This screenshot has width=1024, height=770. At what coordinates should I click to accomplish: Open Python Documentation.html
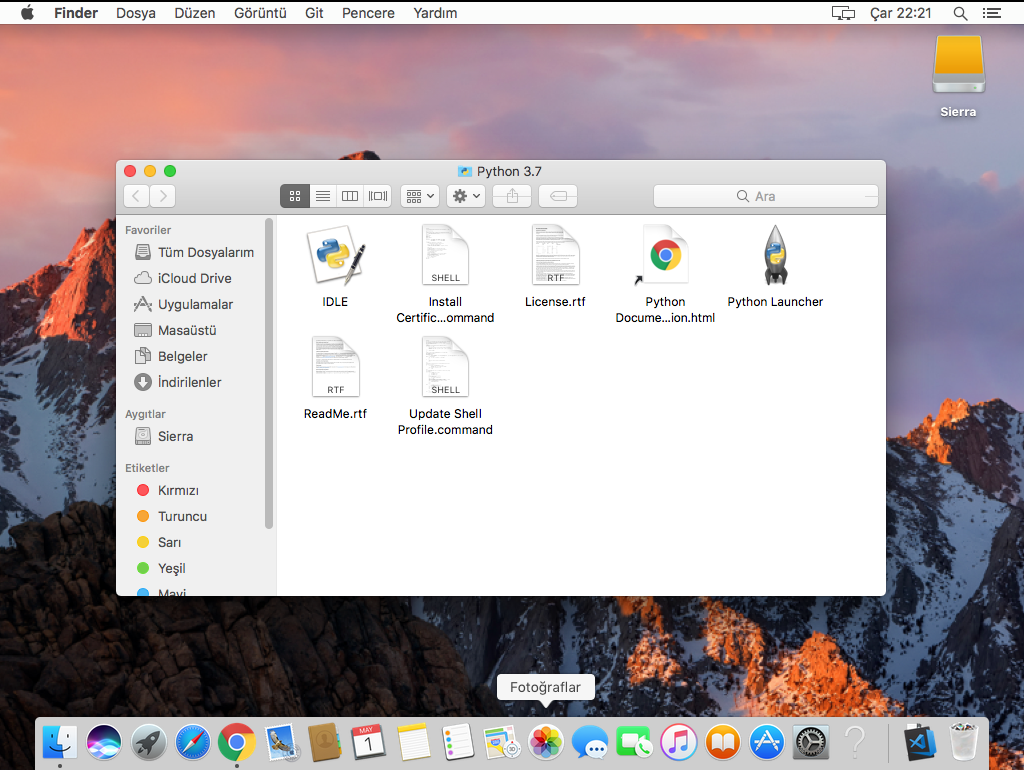click(x=665, y=255)
